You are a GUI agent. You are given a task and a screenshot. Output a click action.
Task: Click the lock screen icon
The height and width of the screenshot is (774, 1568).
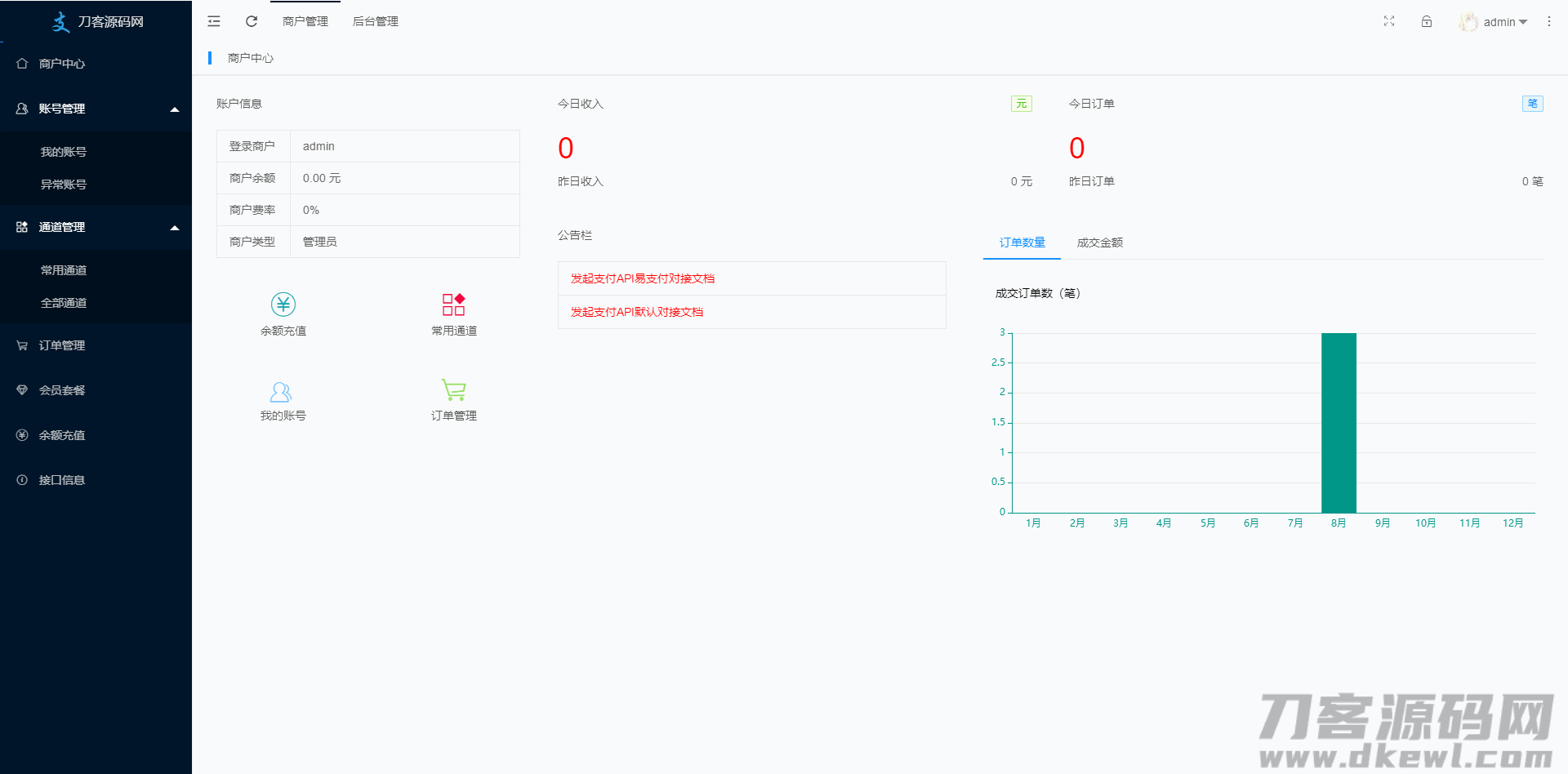tap(1427, 21)
